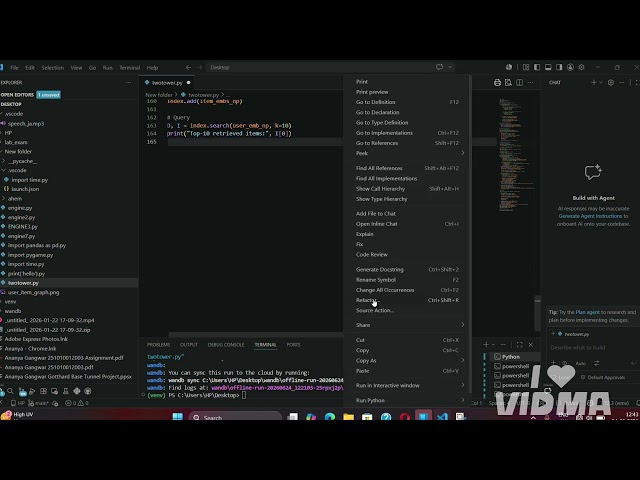
Task: Click Refactor... in context menu
Action: pos(407,300)
